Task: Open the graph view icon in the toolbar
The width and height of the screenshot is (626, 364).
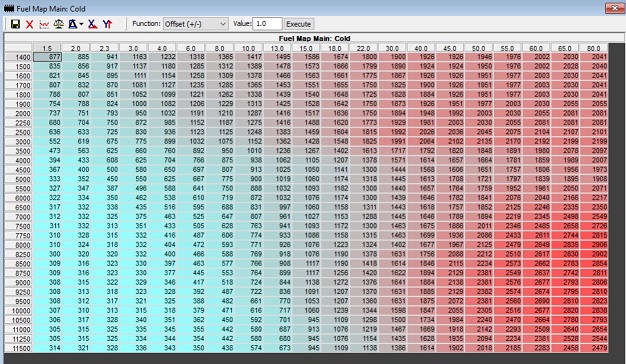Action: (44, 24)
